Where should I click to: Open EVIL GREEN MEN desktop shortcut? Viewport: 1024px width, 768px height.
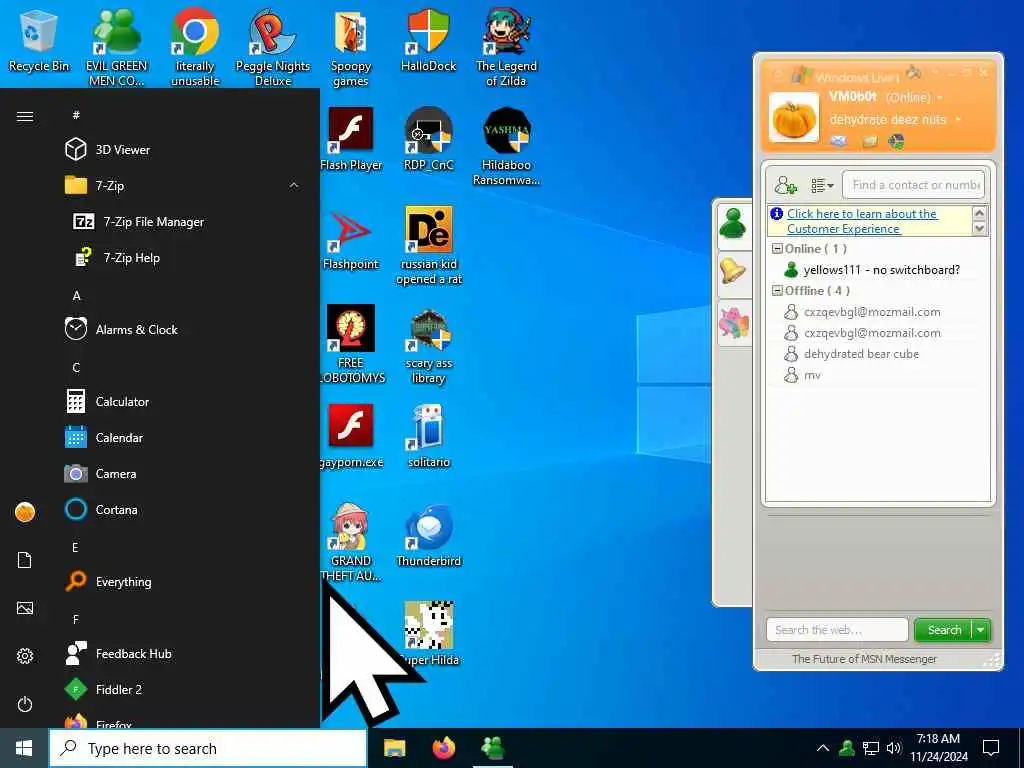tap(116, 47)
